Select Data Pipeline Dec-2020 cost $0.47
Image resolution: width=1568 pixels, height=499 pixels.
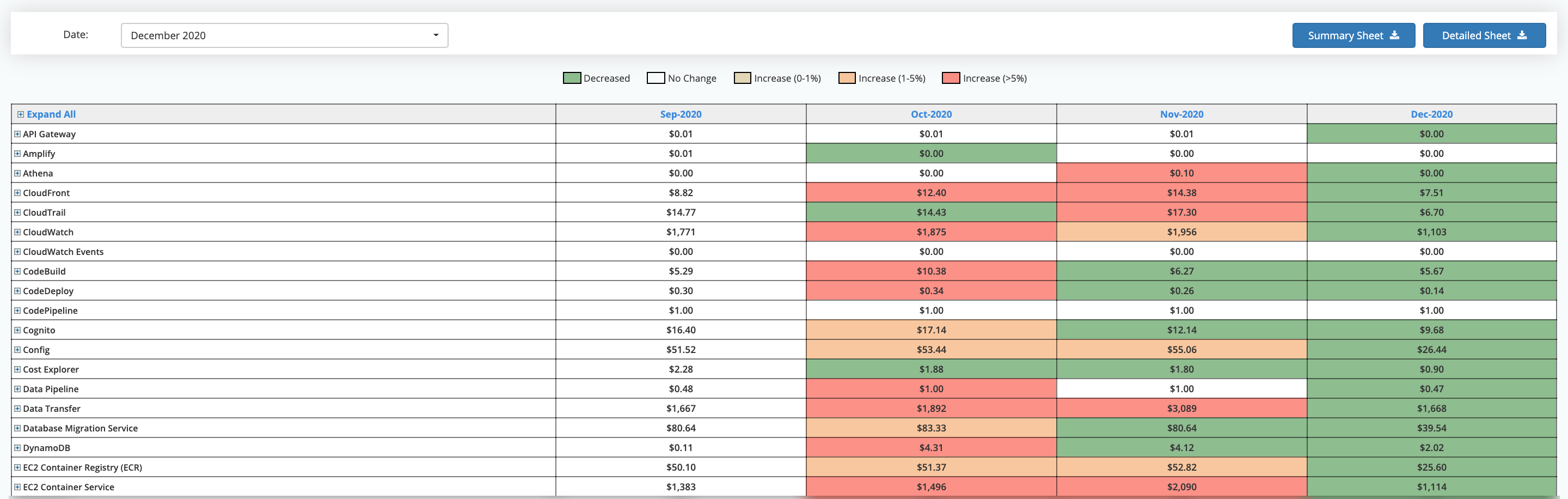coord(1432,389)
